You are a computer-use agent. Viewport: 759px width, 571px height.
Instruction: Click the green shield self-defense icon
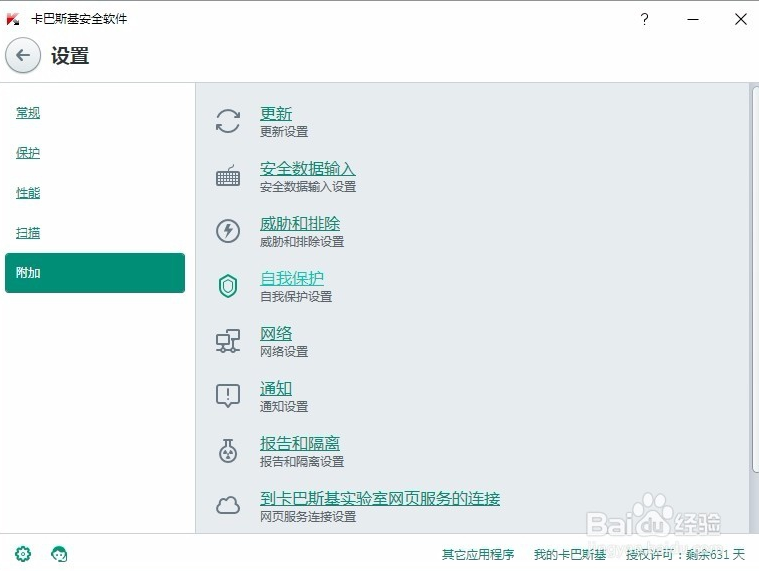(228, 286)
